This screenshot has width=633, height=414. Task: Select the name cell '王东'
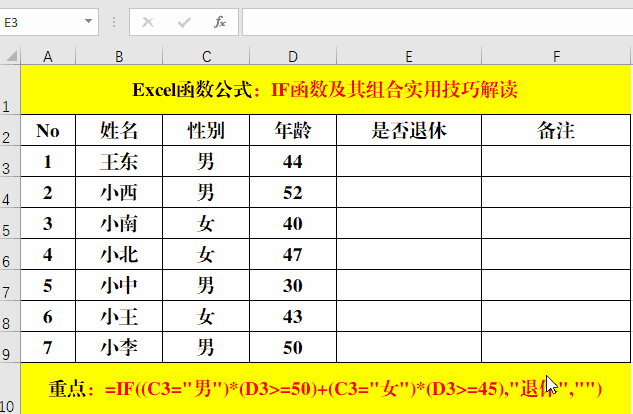[119, 161]
